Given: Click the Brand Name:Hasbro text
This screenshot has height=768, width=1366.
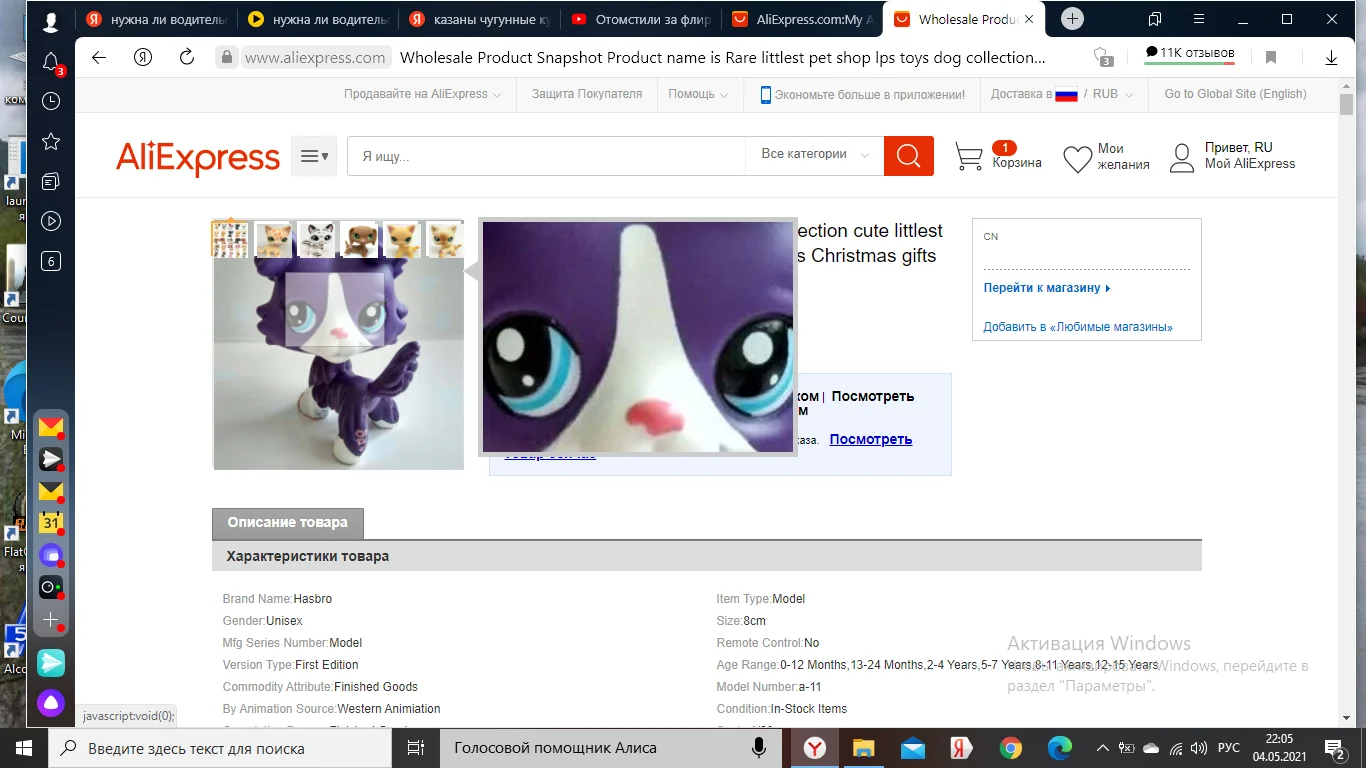Looking at the screenshot, I should [277, 599].
